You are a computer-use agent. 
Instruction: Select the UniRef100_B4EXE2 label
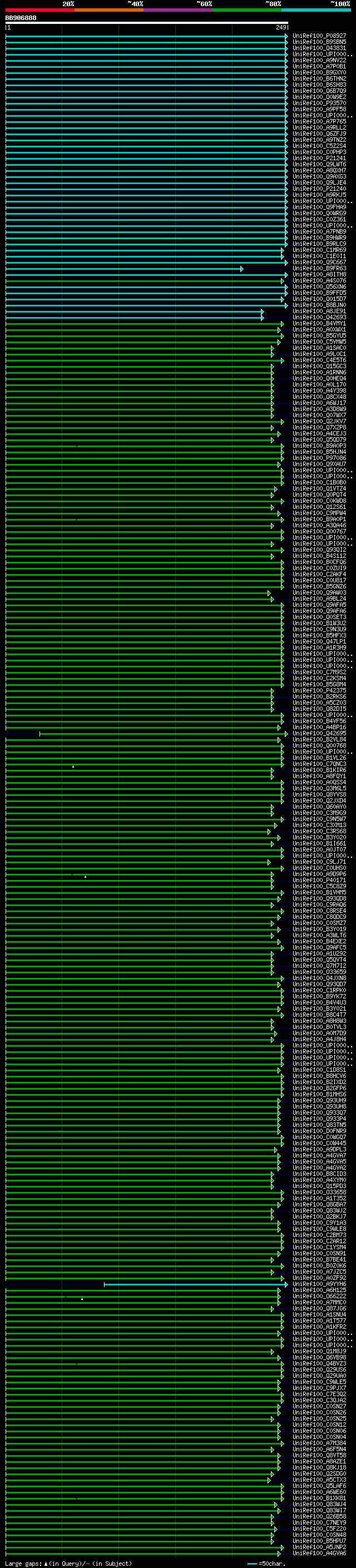click(319, 942)
